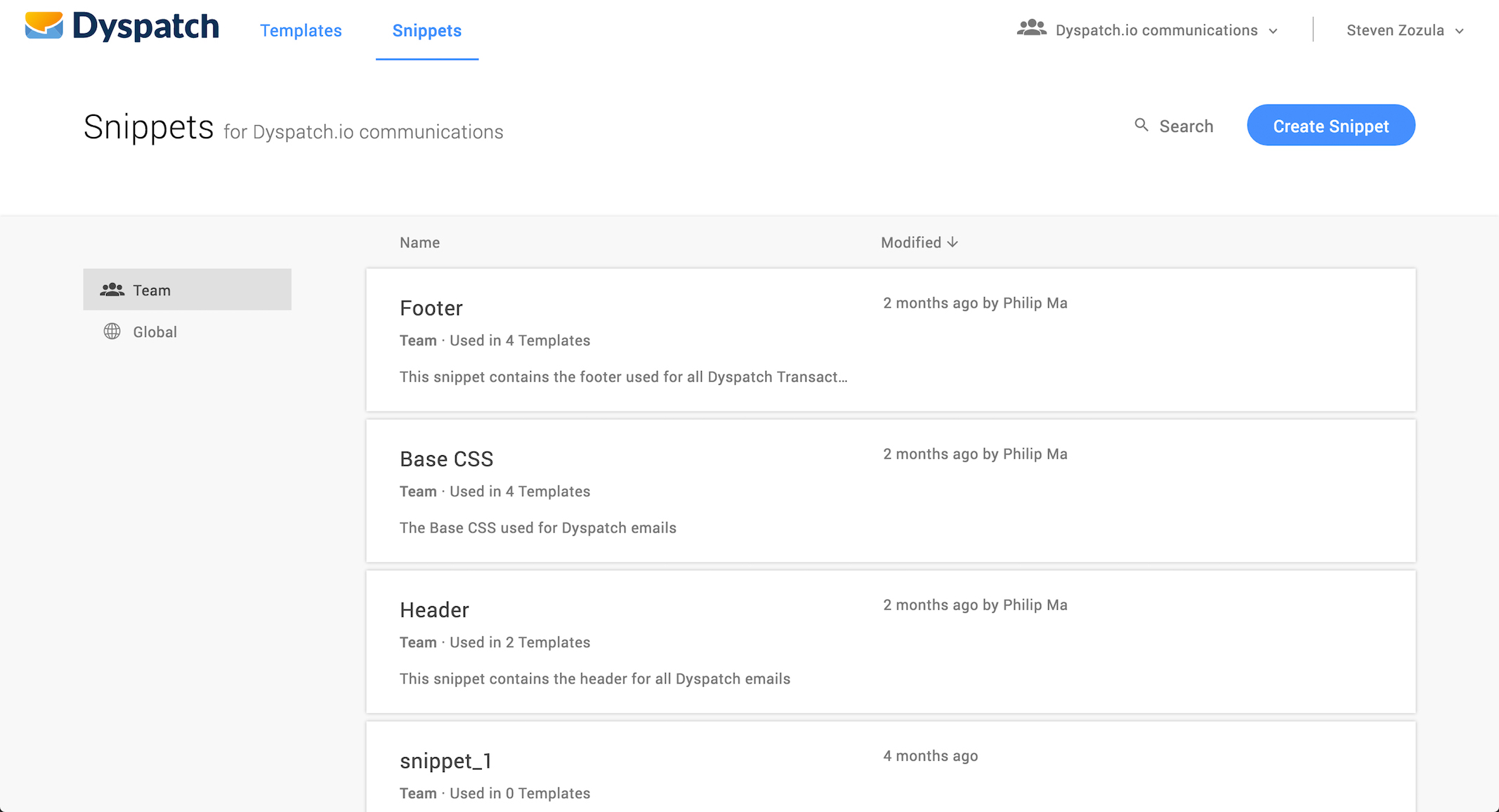Open Steven Zozula user menu
The width and height of the screenshot is (1499, 812).
point(1405,30)
